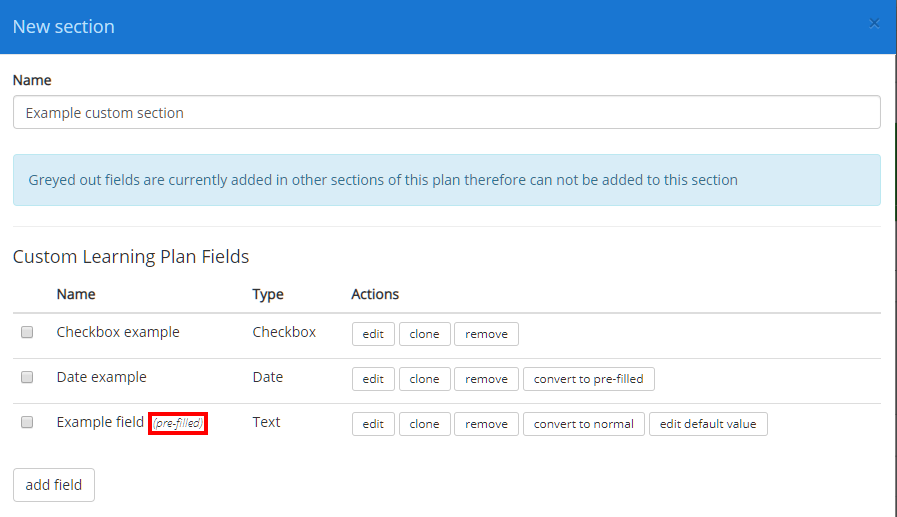Screen dimensions: 897x517
Task: Remove the Checkbox example field
Action: click(x=486, y=334)
